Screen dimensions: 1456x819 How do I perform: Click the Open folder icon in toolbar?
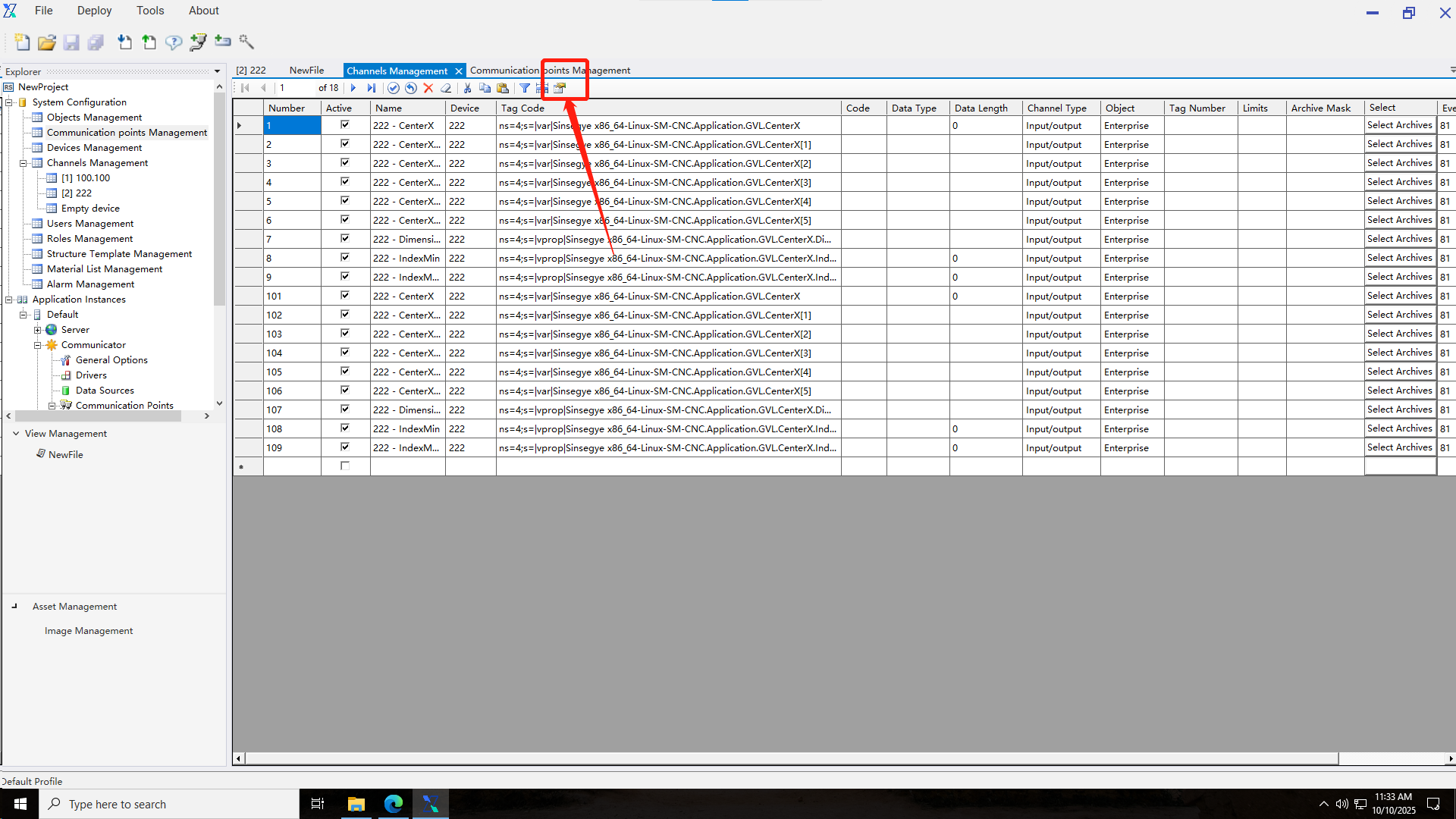pyautogui.click(x=47, y=42)
